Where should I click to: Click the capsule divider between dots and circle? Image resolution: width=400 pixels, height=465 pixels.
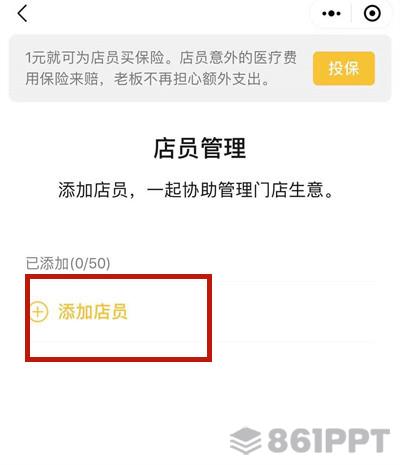(351, 14)
